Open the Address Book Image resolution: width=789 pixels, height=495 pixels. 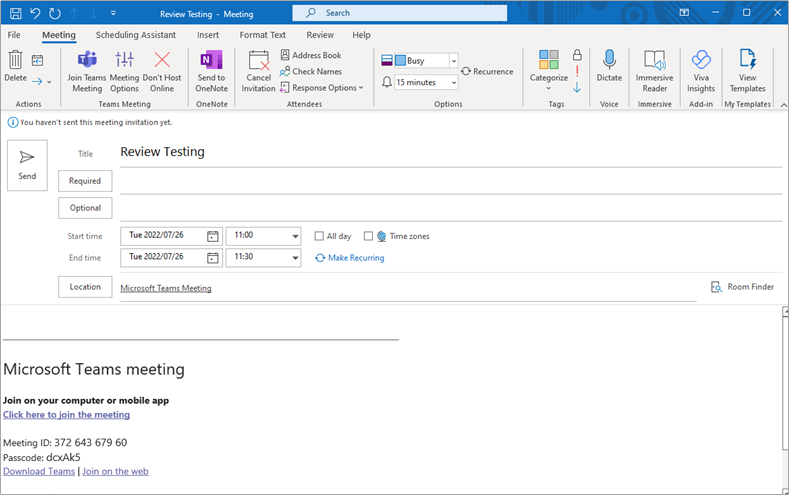click(x=311, y=55)
